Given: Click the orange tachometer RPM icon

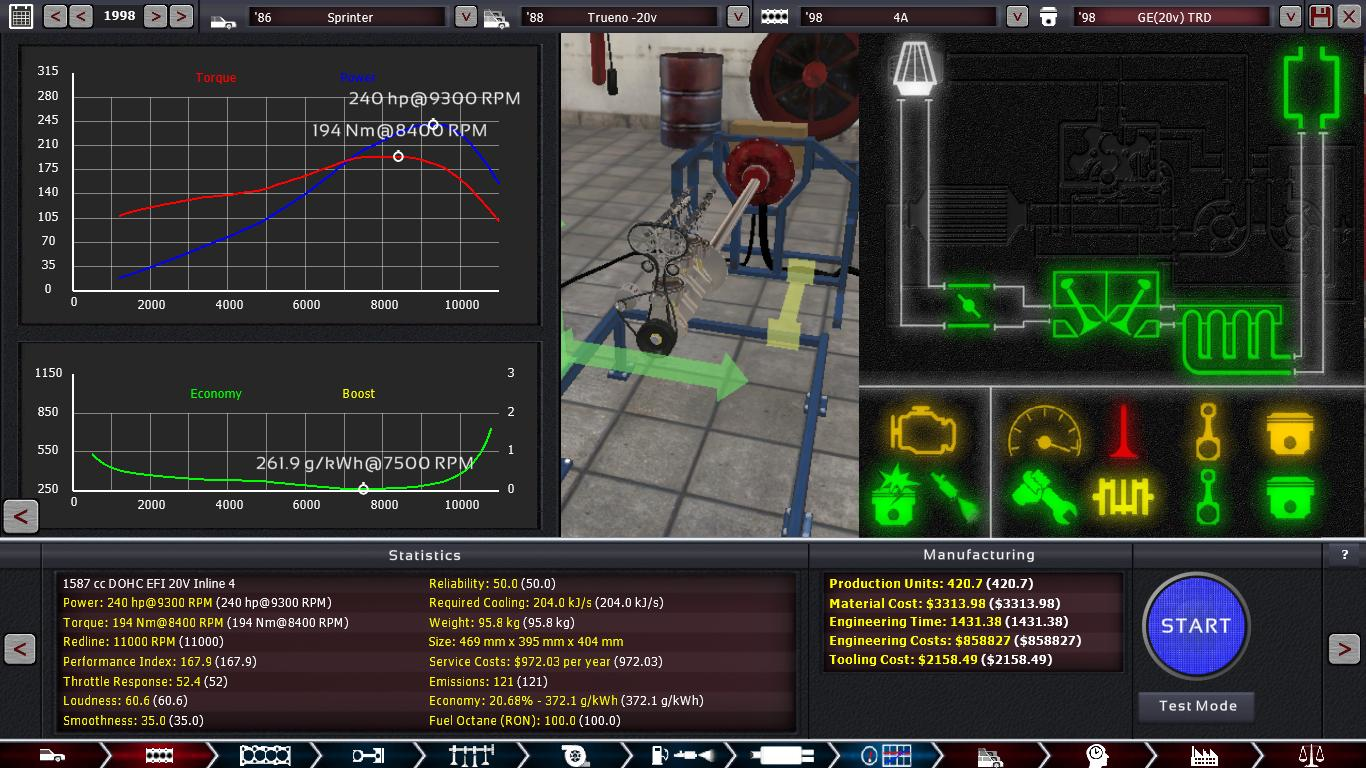Looking at the screenshot, I should click(1044, 431).
